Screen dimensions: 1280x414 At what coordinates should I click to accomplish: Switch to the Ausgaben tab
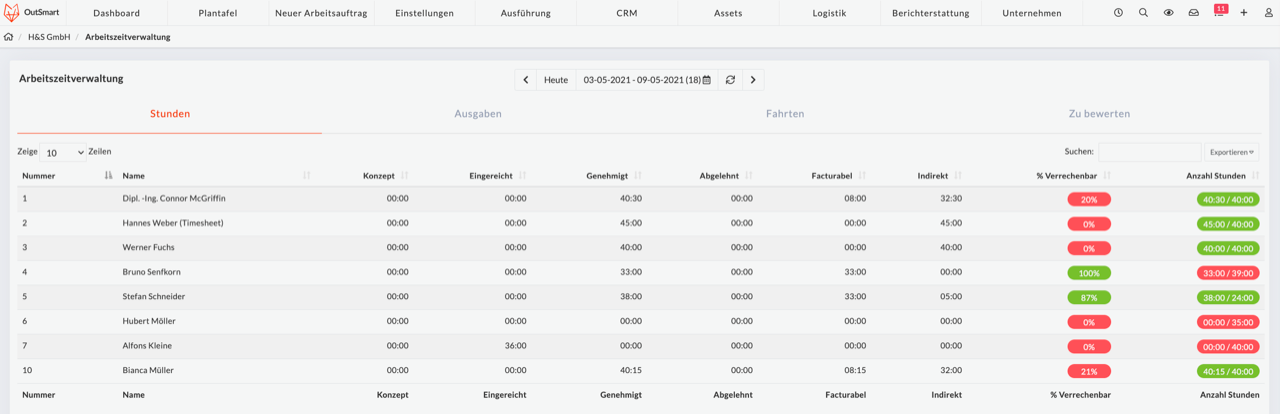478,114
